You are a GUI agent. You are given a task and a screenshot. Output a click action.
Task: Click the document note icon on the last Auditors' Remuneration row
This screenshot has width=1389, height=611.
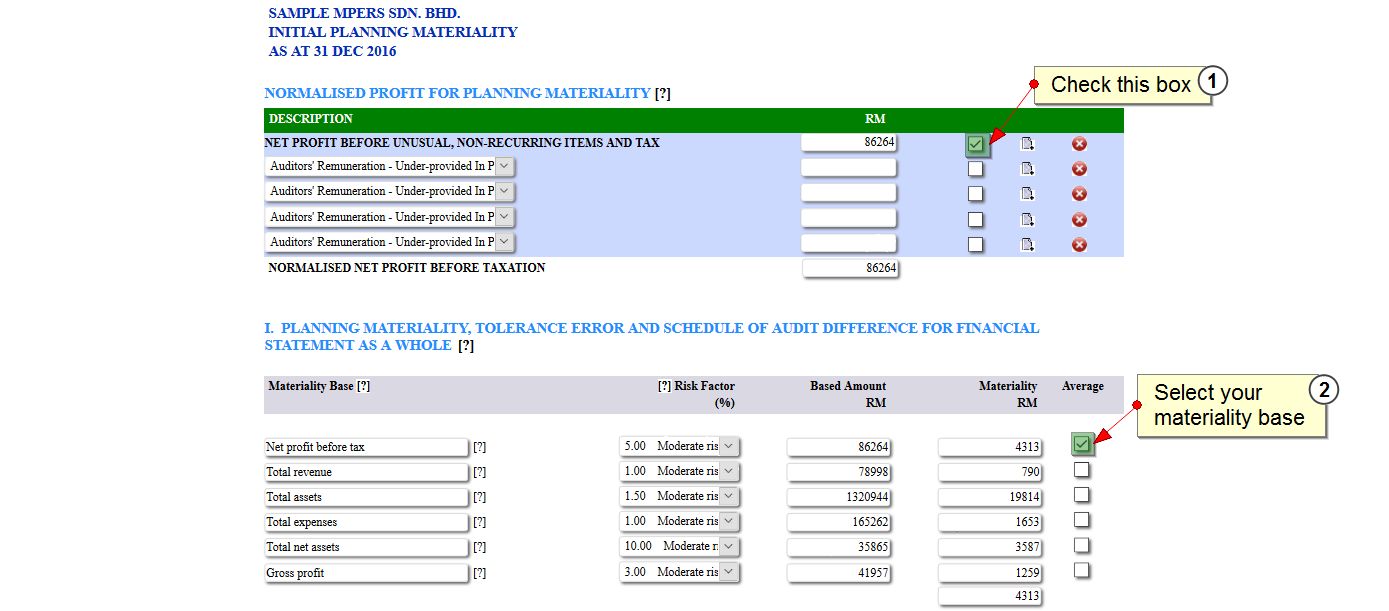pos(1026,245)
